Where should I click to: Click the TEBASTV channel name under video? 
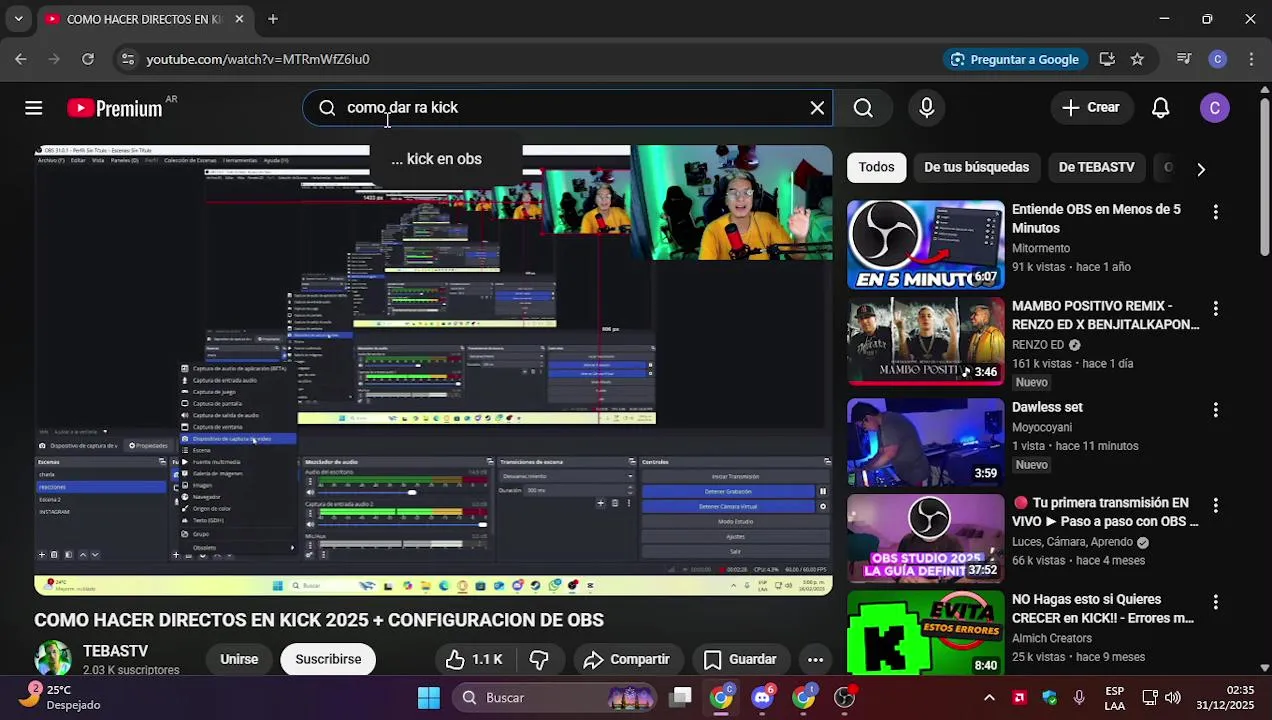pyautogui.click(x=116, y=651)
